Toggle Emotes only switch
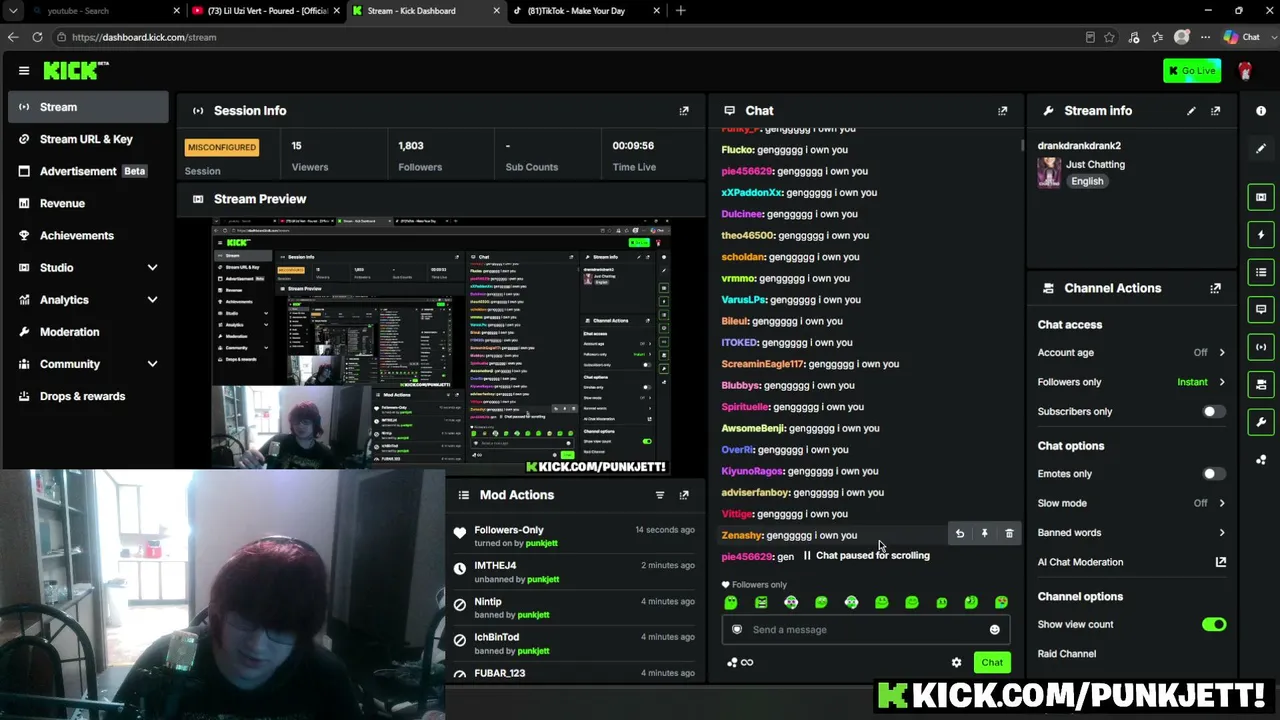Screen dimensions: 1280x720 (x=1213, y=474)
